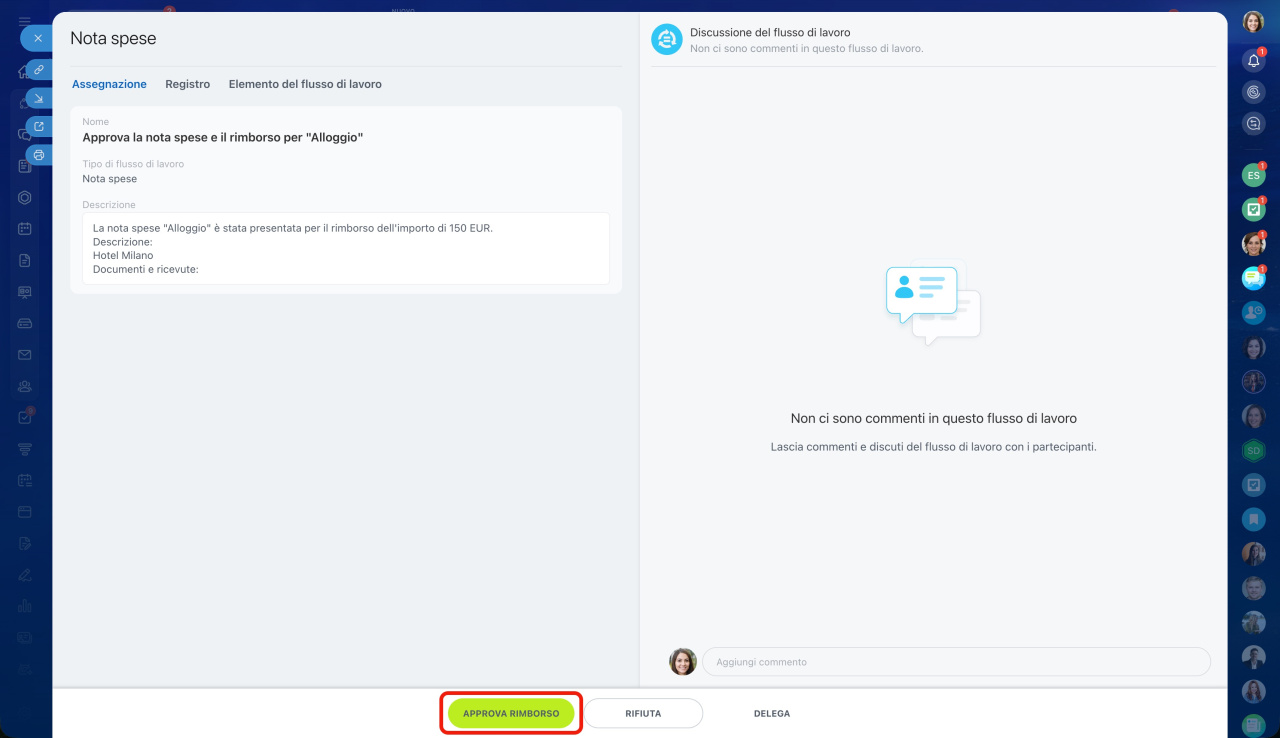Click the mail icon in the left menu

tap(25, 355)
